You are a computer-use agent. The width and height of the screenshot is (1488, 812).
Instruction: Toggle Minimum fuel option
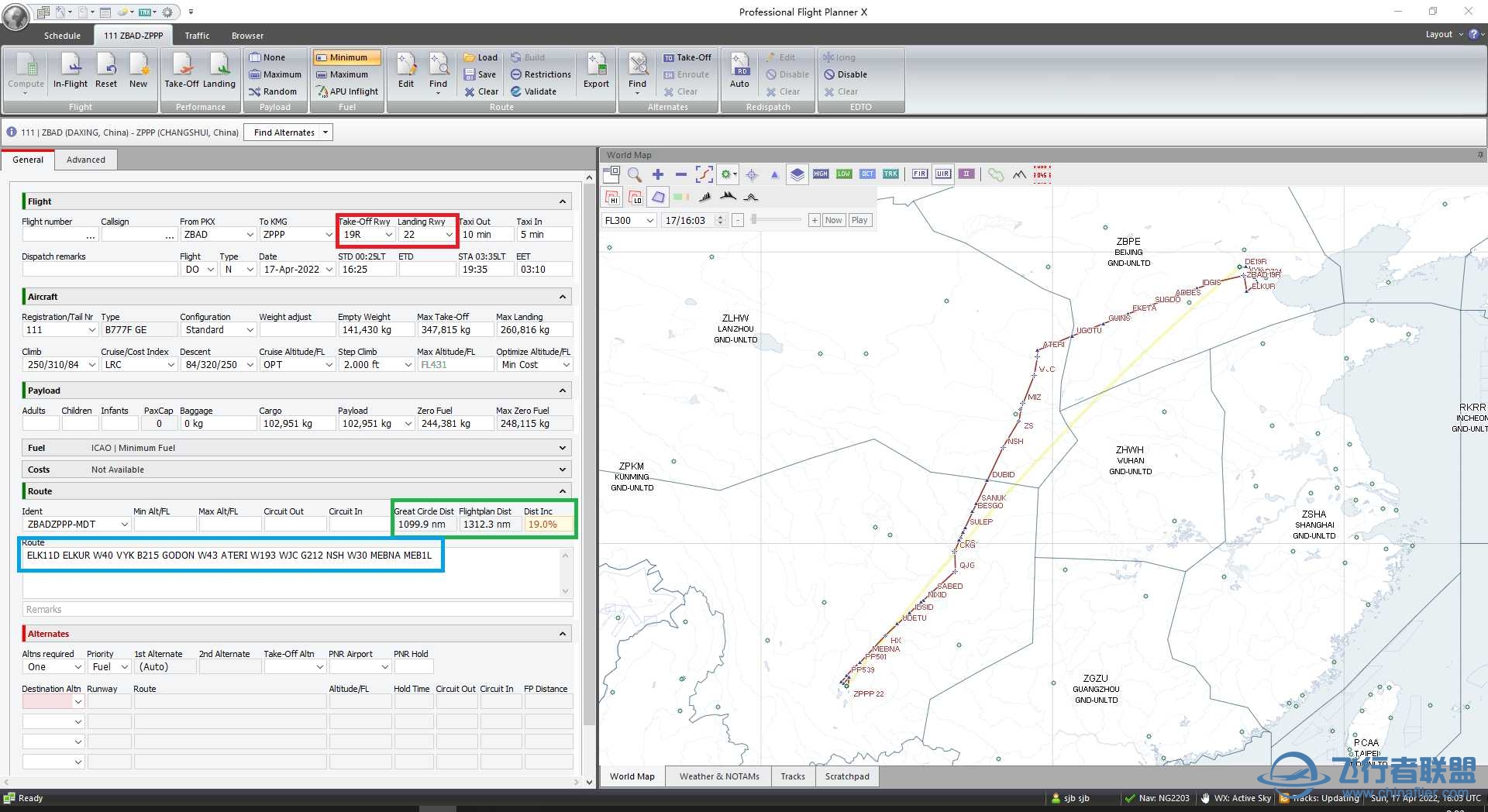347,57
